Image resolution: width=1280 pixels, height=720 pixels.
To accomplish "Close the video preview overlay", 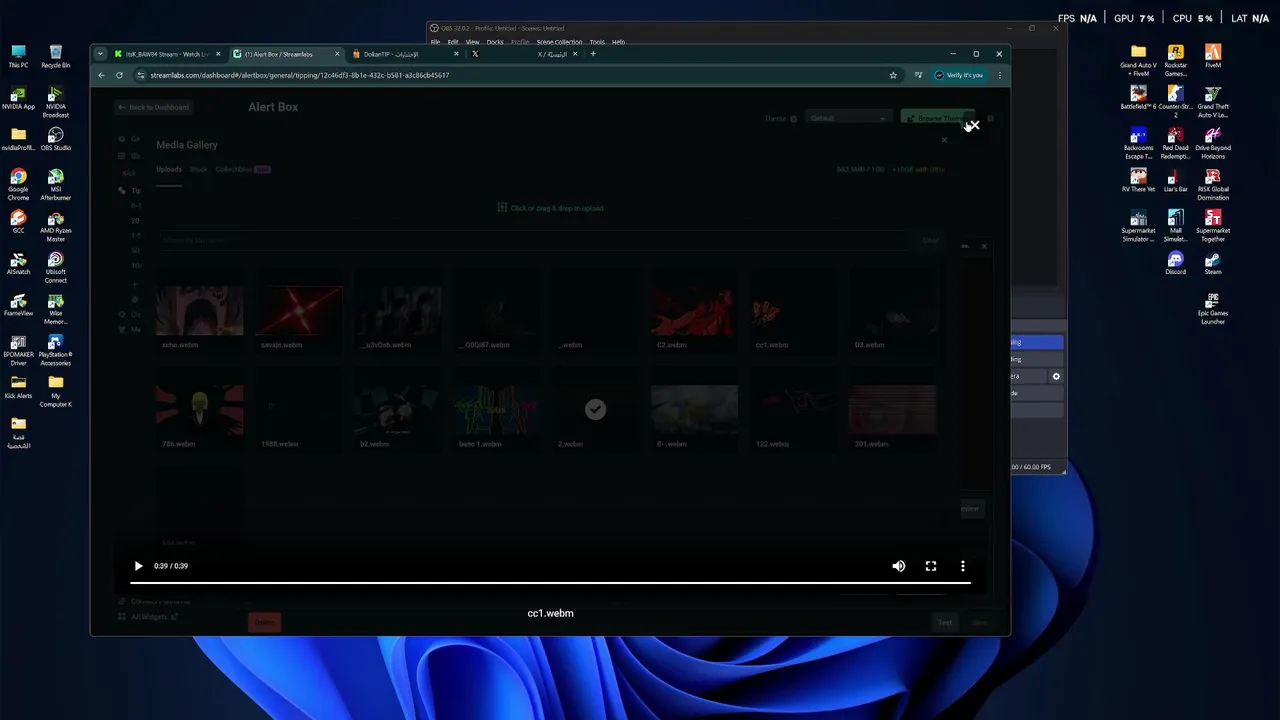I will click(973, 126).
